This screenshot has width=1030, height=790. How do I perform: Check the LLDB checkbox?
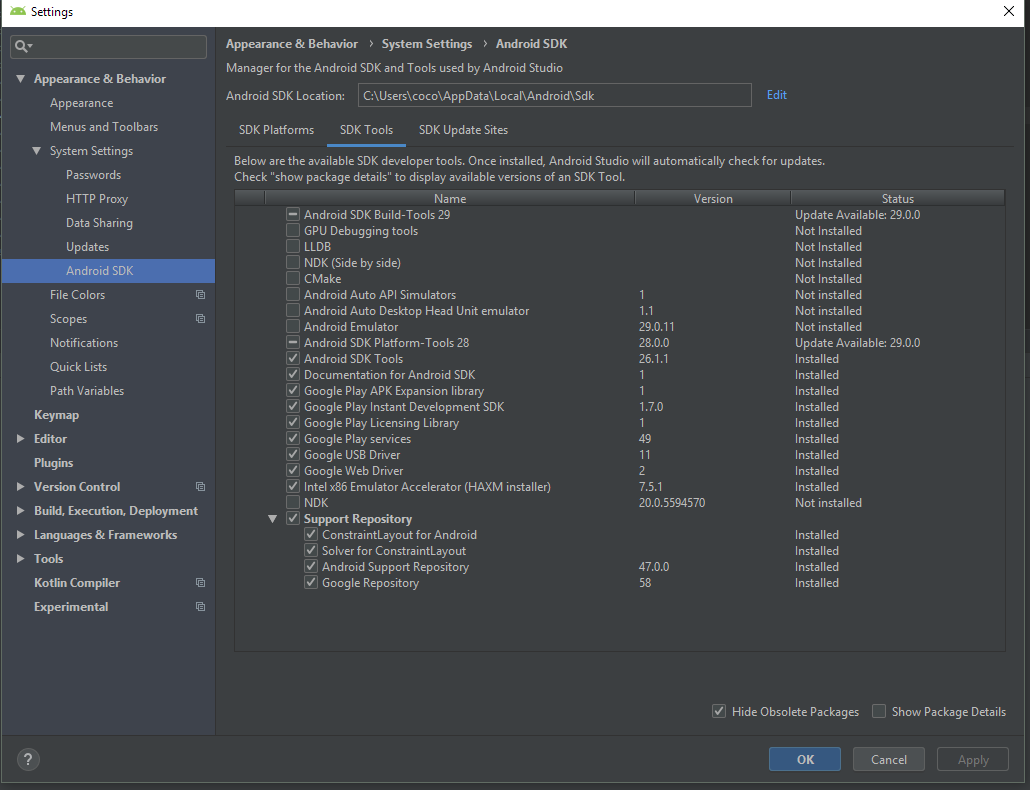(x=293, y=246)
